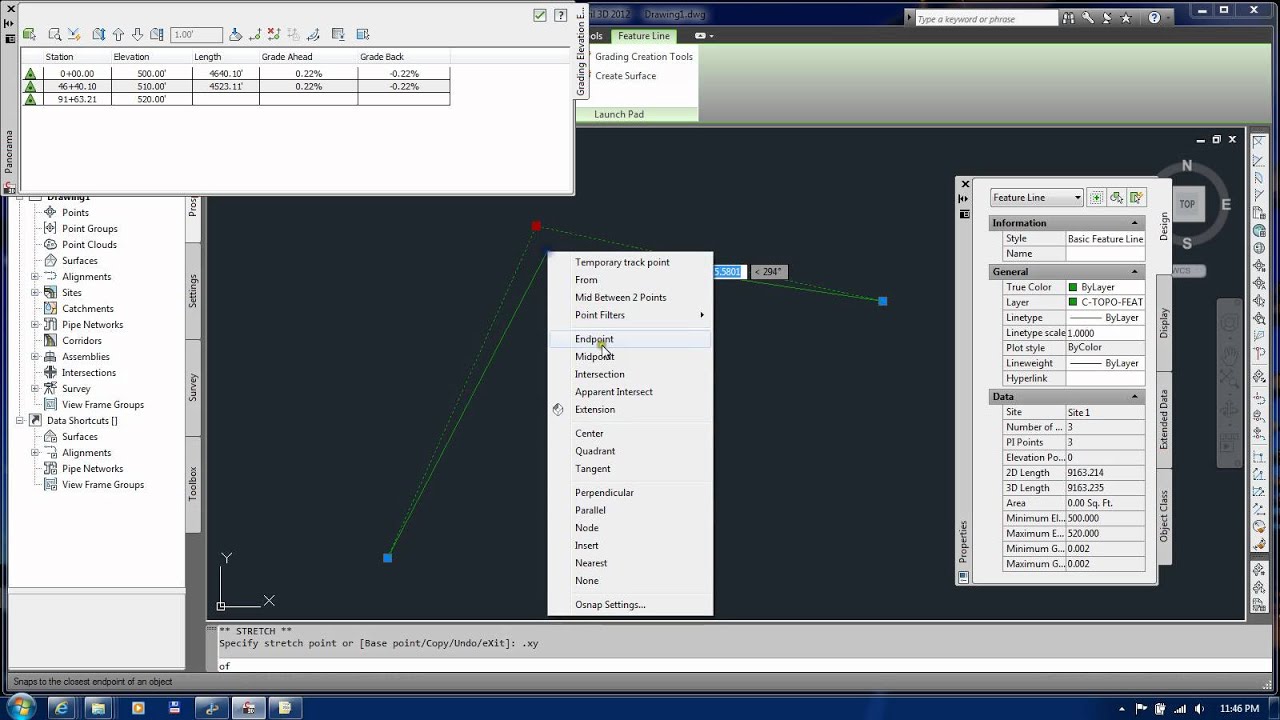The height and width of the screenshot is (720, 1280).
Task: Click the Set Increment icon beside the 1.00' field
Action: tap(157, 34)
